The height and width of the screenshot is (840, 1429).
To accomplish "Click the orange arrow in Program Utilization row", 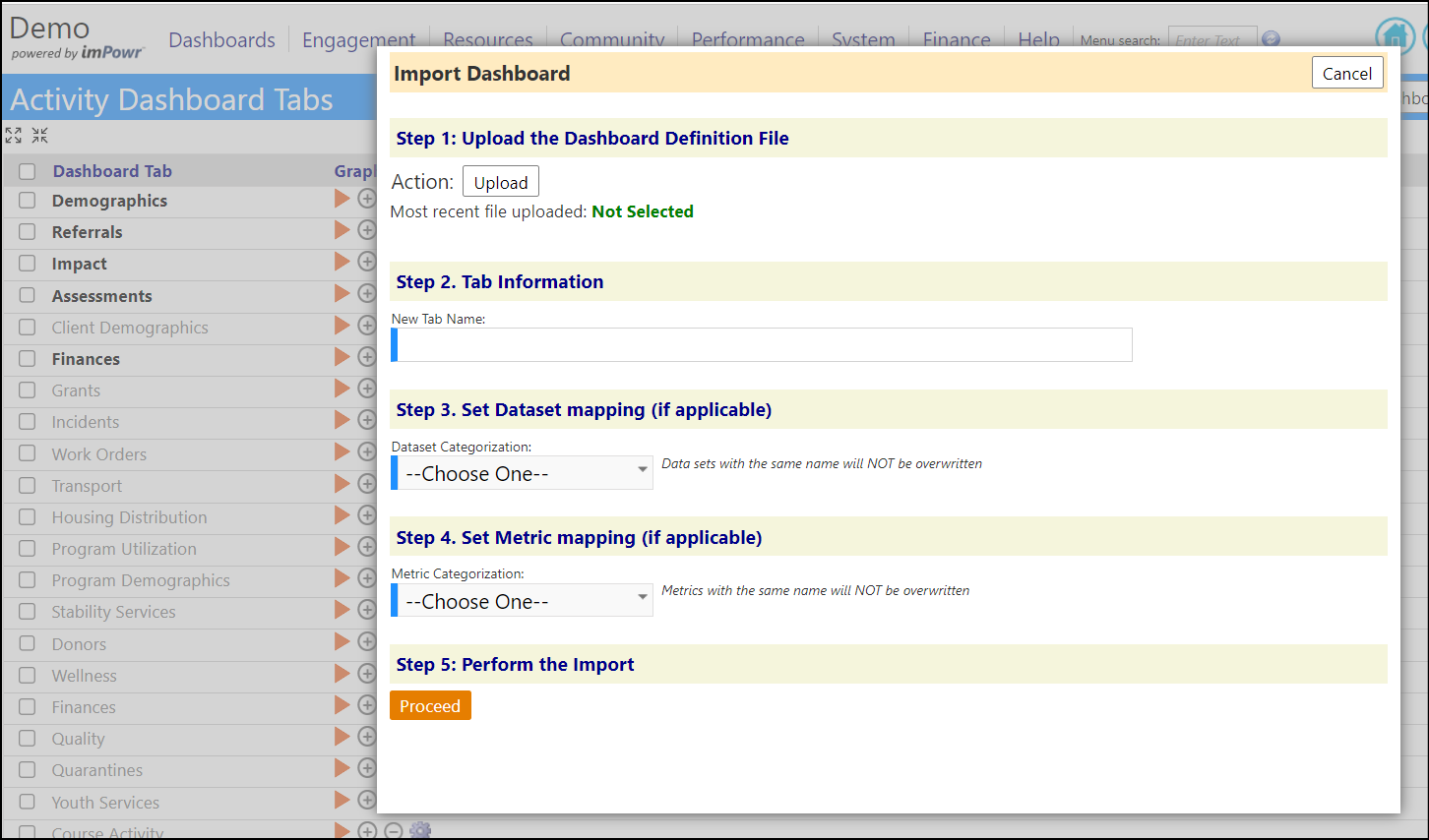I will coord(342,546).
